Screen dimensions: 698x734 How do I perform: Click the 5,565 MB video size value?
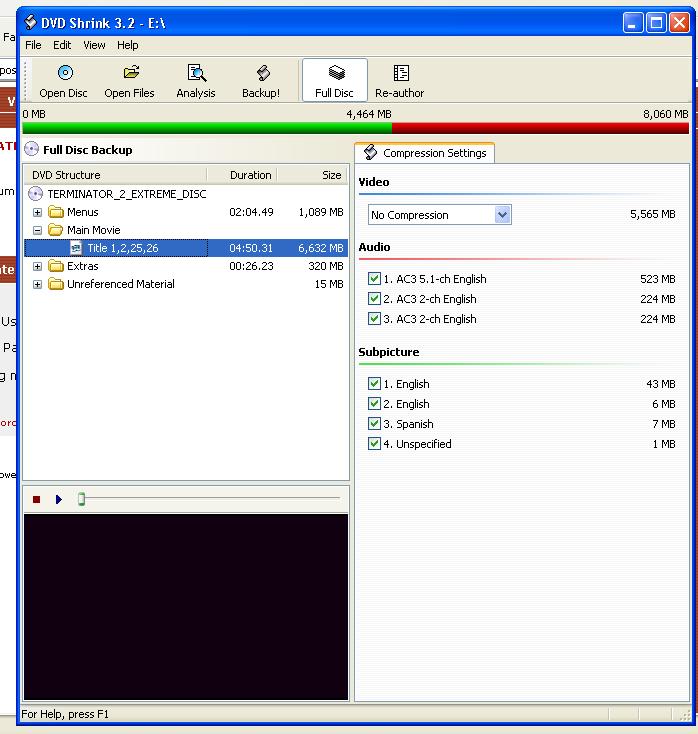click(x=653, y=214)
